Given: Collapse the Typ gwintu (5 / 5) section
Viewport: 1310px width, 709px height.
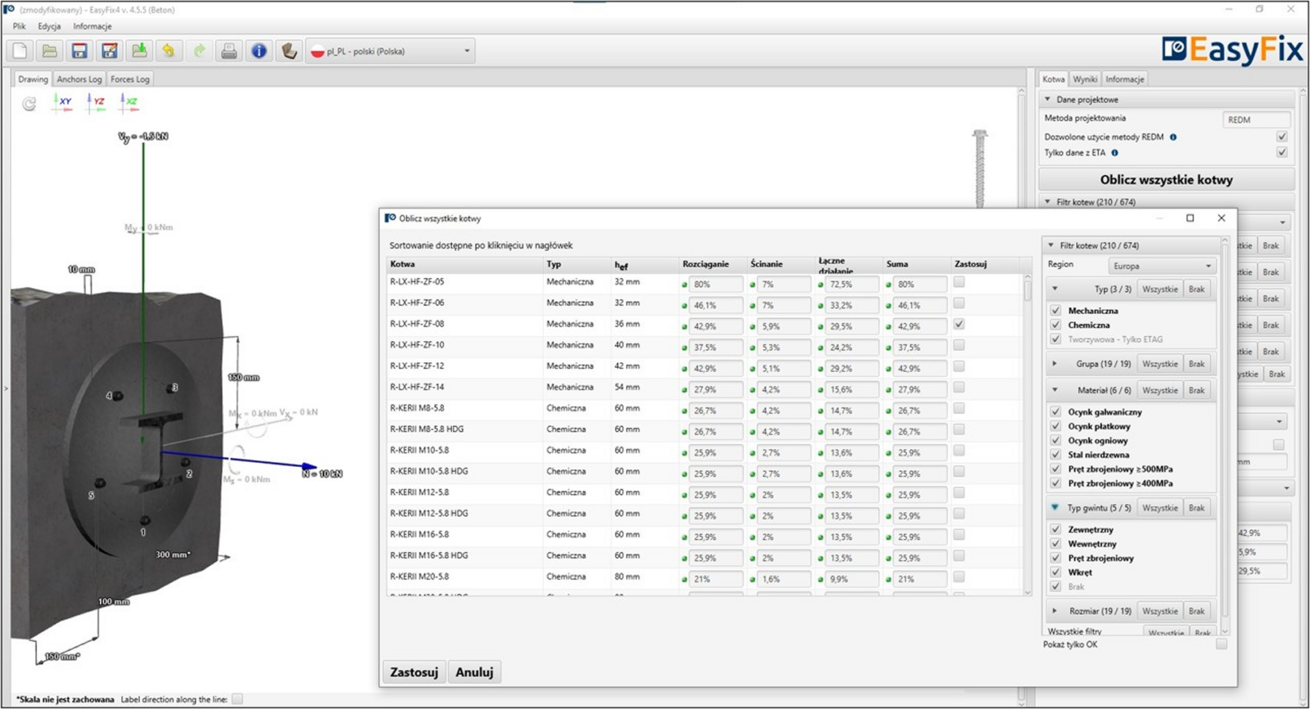Looking at the screenshot, I should point(1055,508).
